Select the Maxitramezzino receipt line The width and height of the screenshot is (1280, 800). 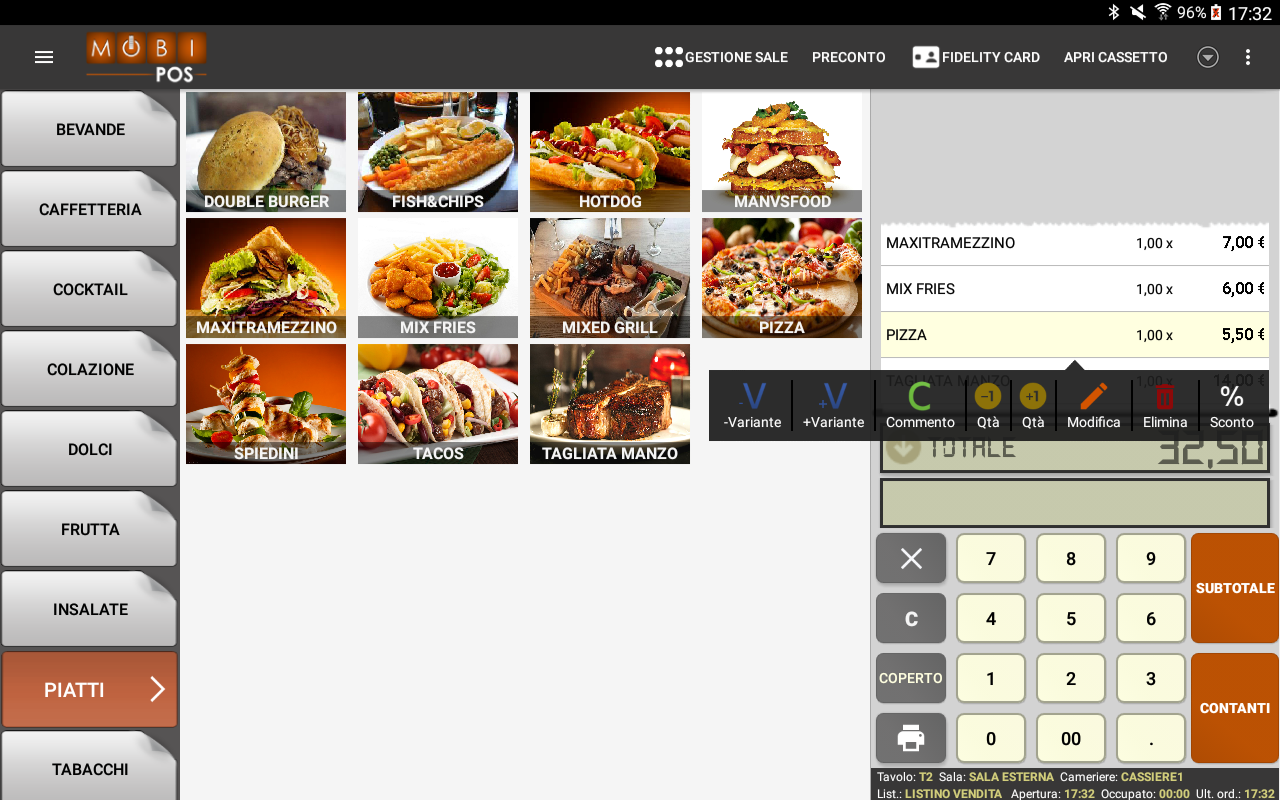coord(1075,243)
